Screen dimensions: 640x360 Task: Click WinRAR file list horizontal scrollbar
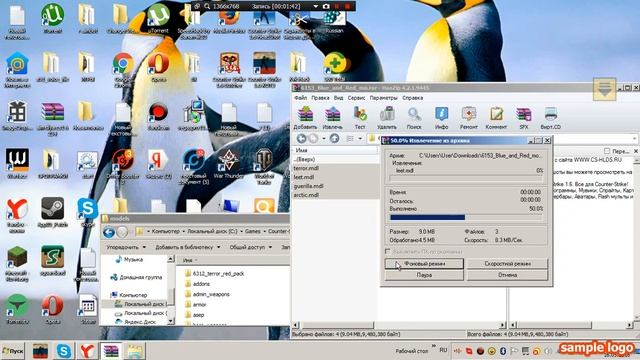tap(399, 325)
